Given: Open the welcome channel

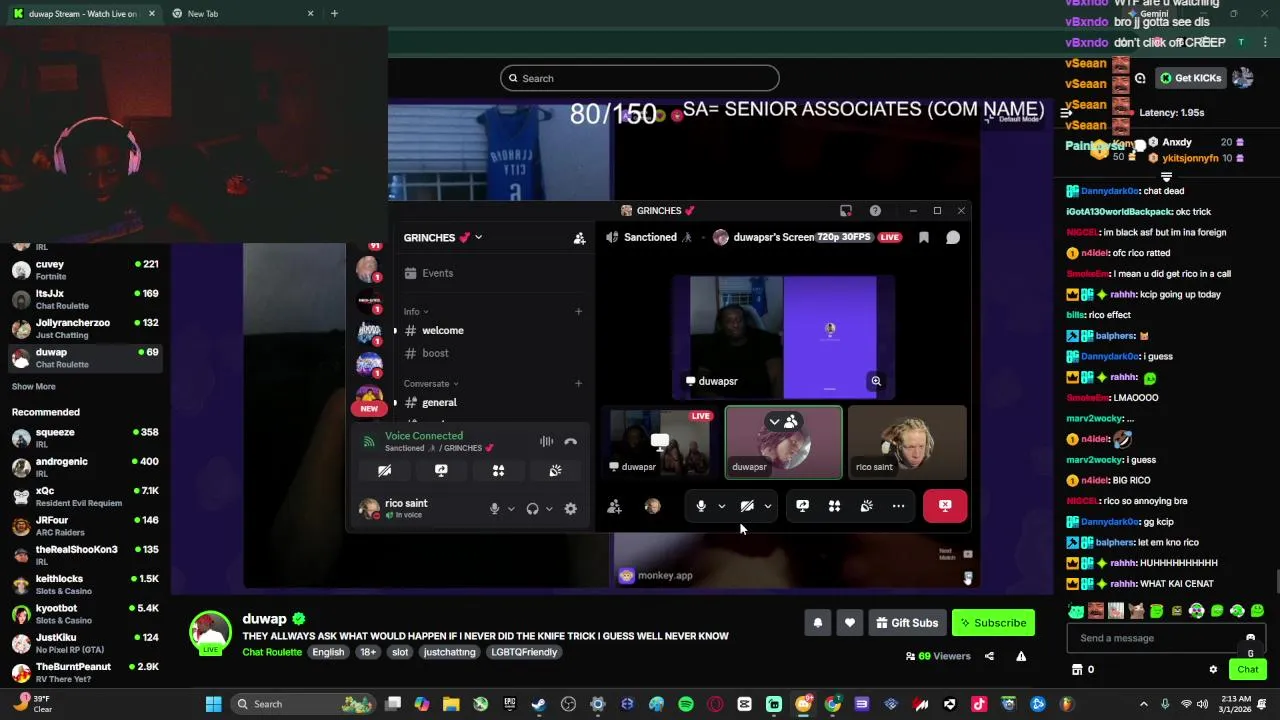Looking at the screenshot, I should click(442, 331).
